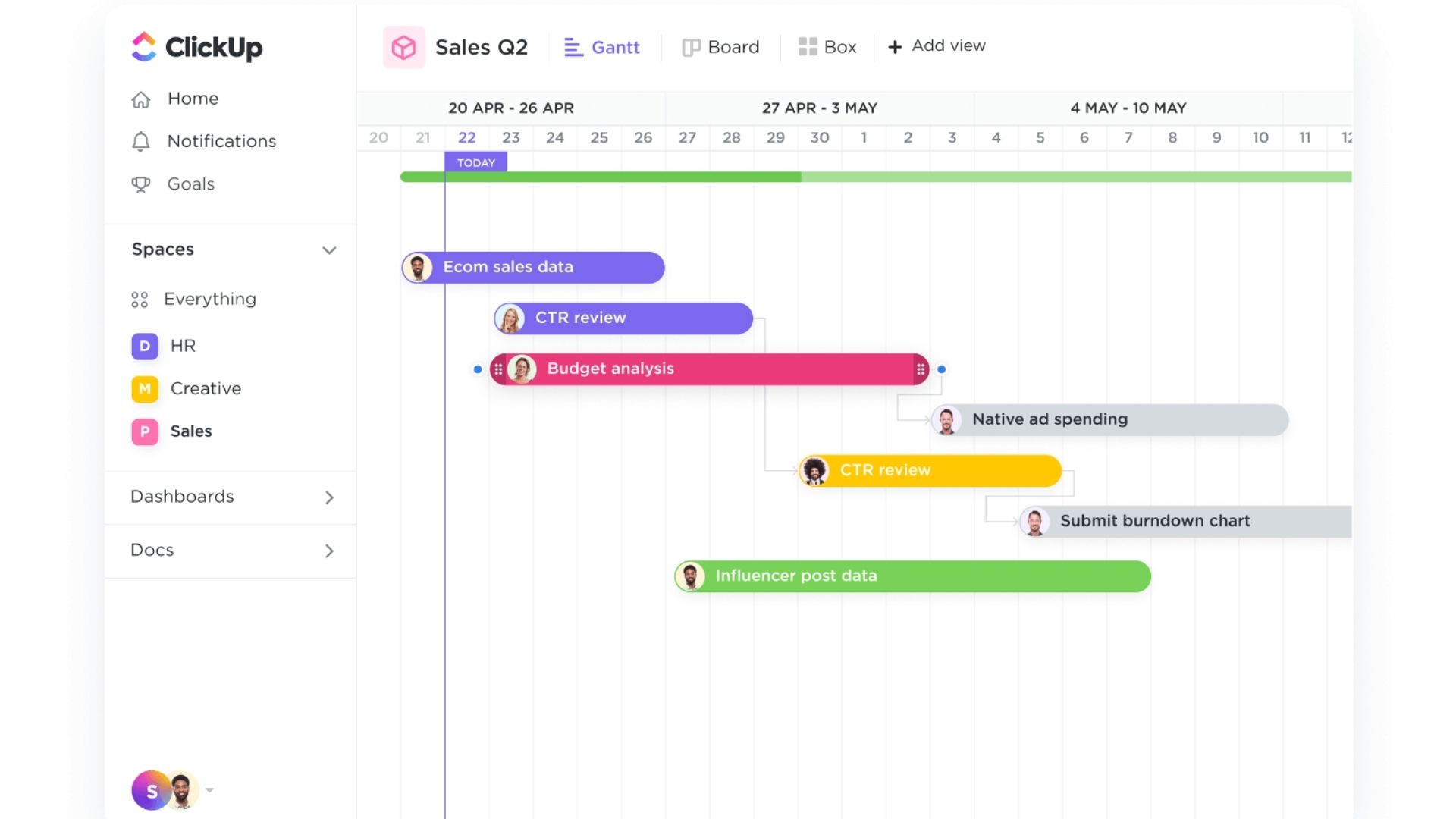Expand the Dashboards section

329,497
